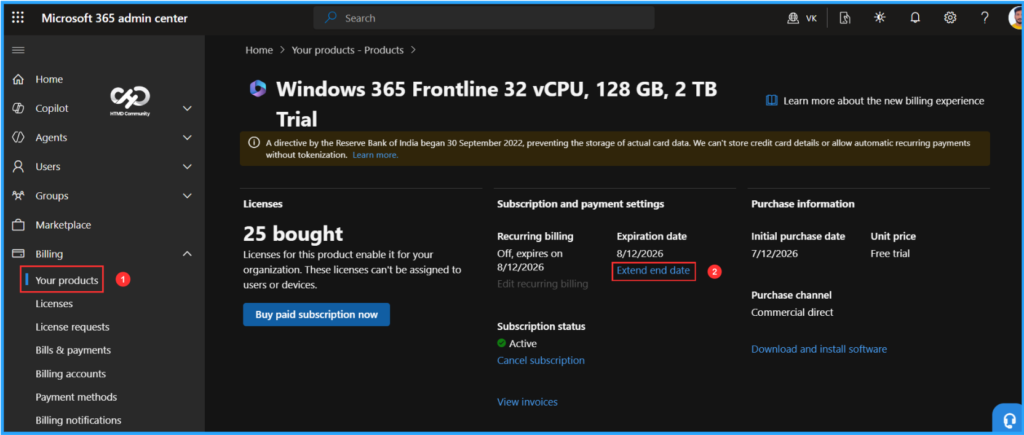
Task: Expand the Groups menu chevron
Action: coord(187,196)
